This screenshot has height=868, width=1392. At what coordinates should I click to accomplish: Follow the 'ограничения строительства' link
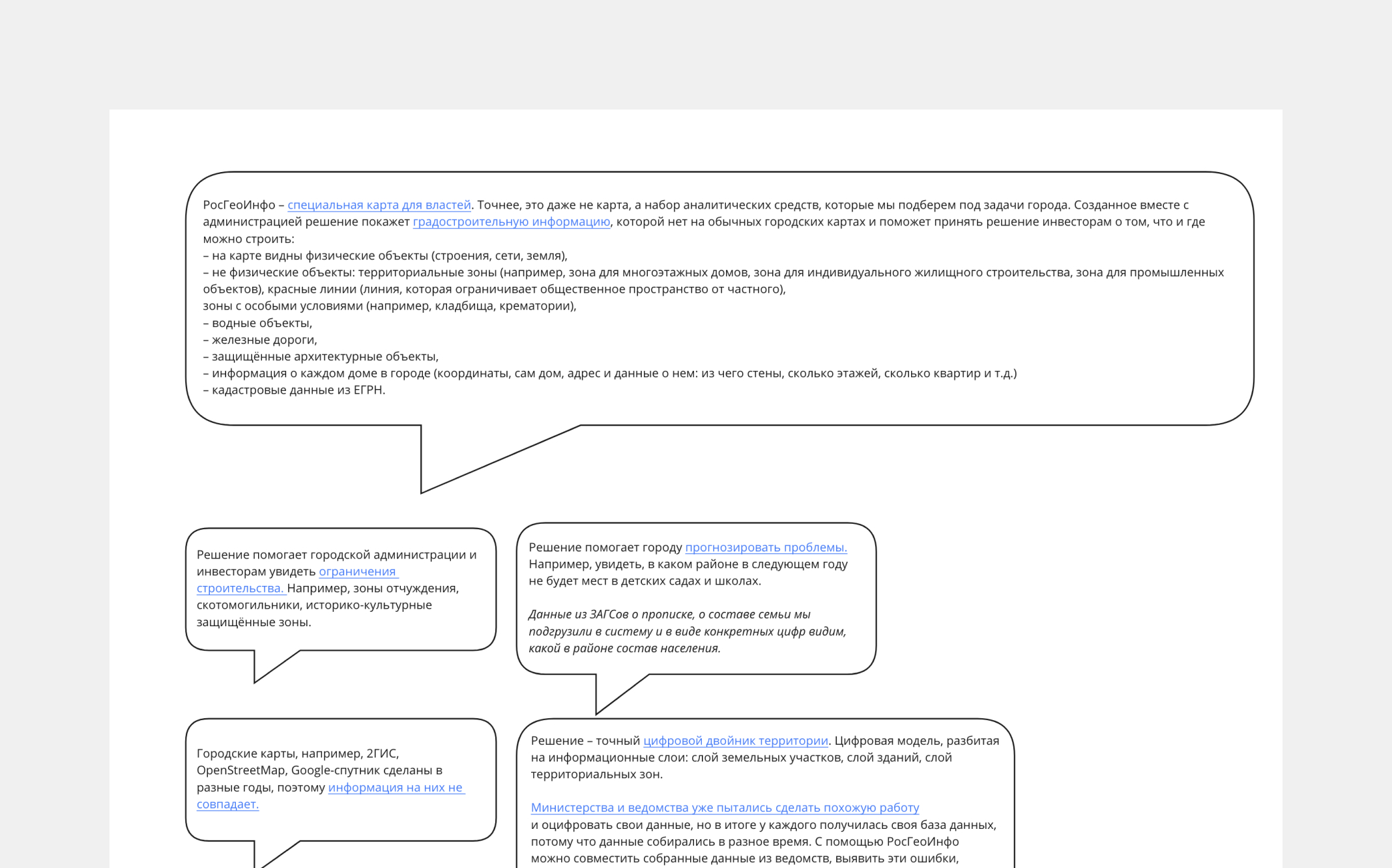tap(357, 571)
